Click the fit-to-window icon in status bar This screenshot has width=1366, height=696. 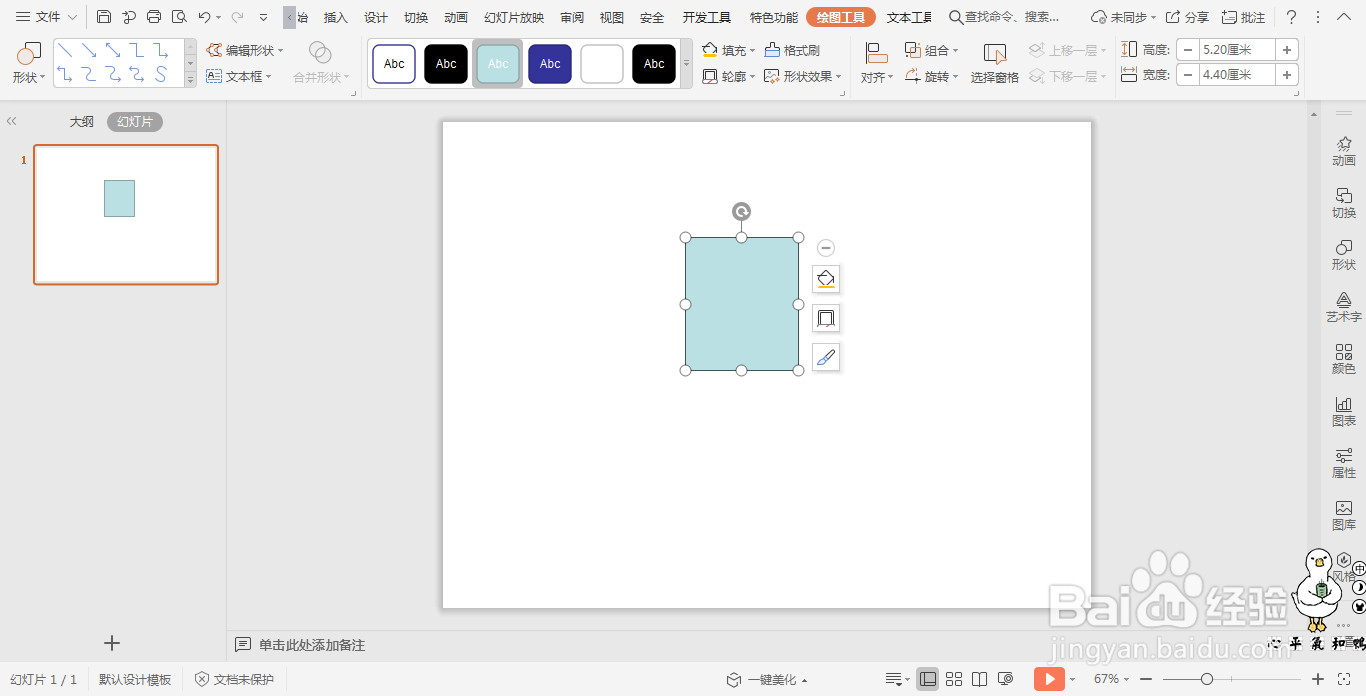1345,679
